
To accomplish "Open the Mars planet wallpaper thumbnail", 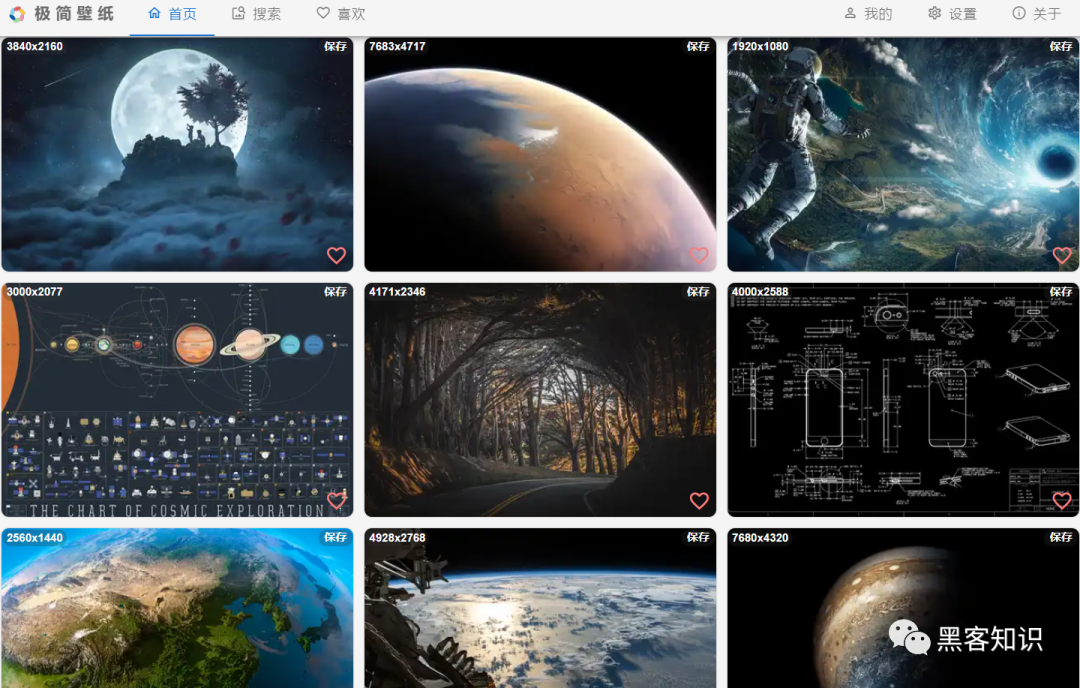I will 540,154.
